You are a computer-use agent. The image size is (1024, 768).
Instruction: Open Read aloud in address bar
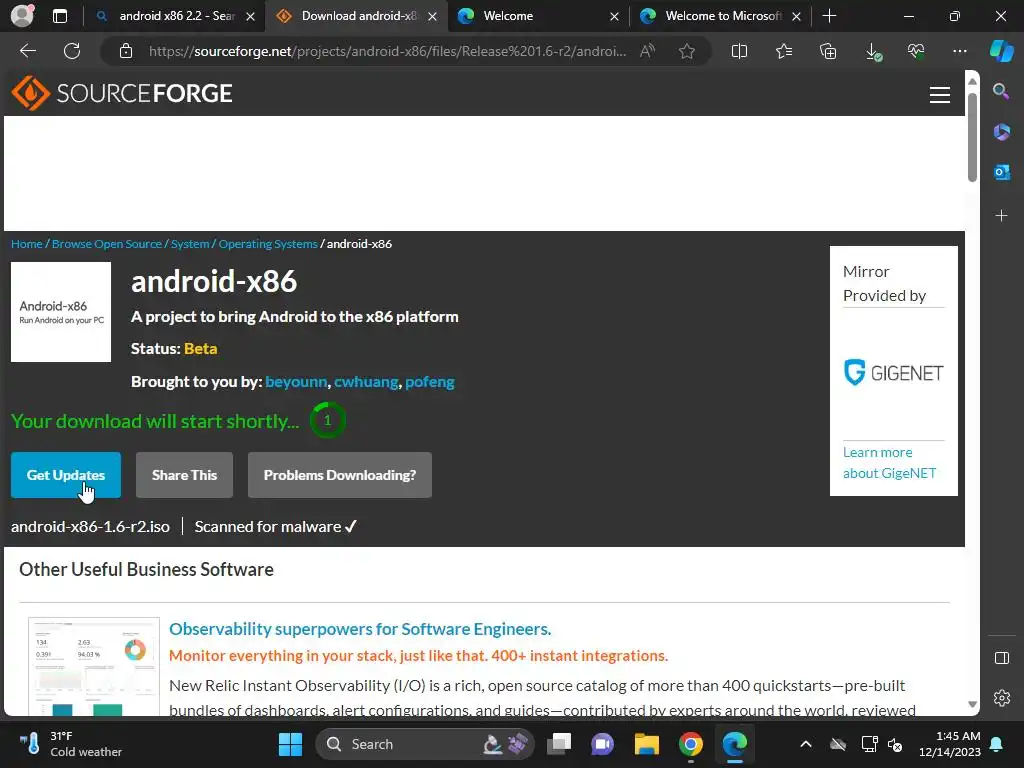click(647, 51)
